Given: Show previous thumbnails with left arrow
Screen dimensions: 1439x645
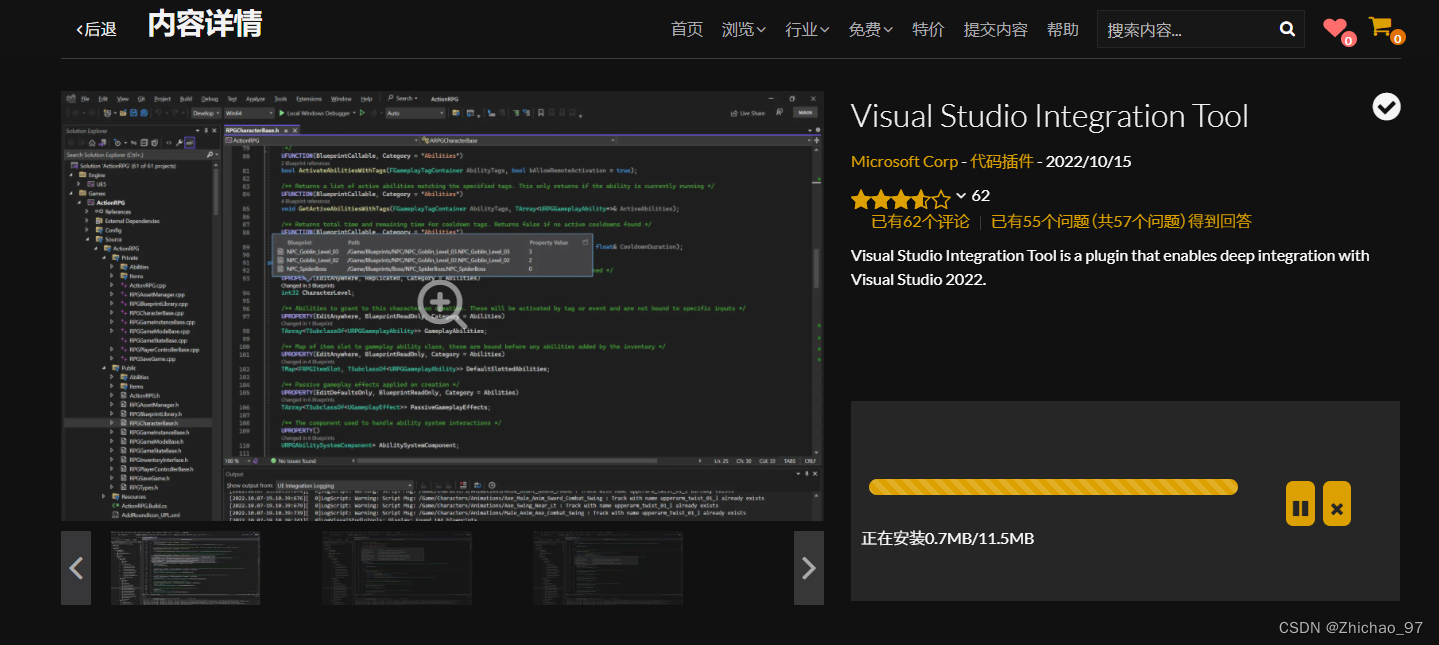Looking at the screenshot, I should pos(76,568).
